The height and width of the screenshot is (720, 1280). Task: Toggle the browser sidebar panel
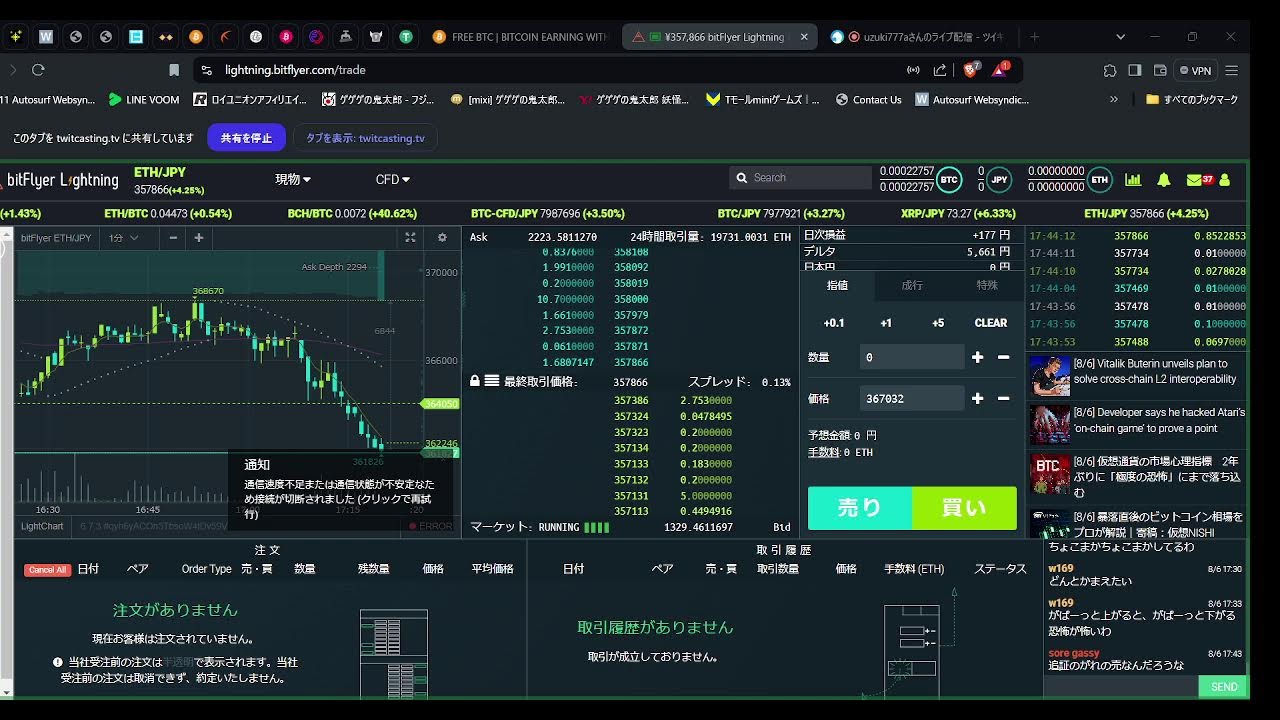(1135, 71)
